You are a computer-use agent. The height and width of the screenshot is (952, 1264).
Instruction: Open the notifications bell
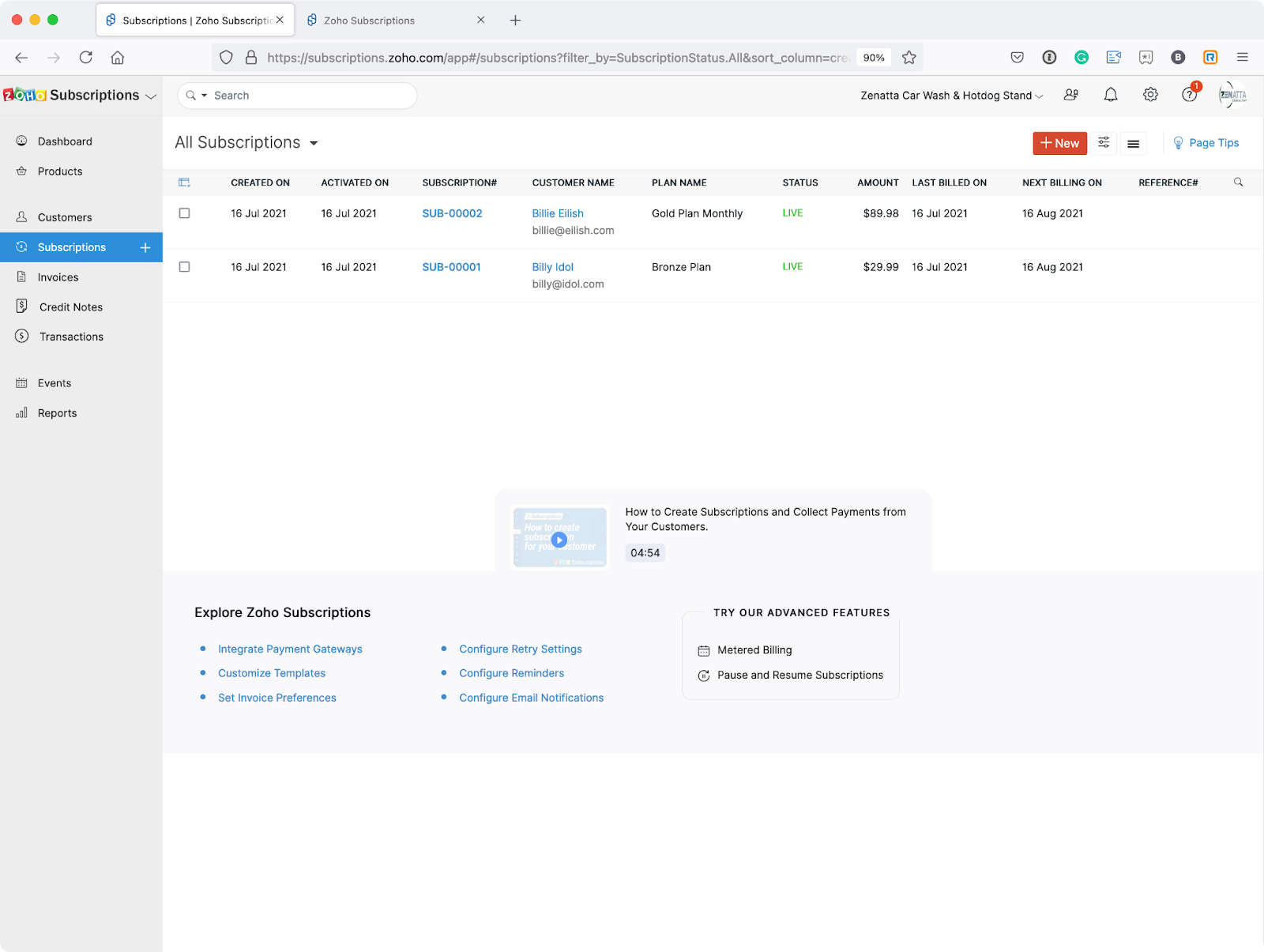[x=1111, y=95]
